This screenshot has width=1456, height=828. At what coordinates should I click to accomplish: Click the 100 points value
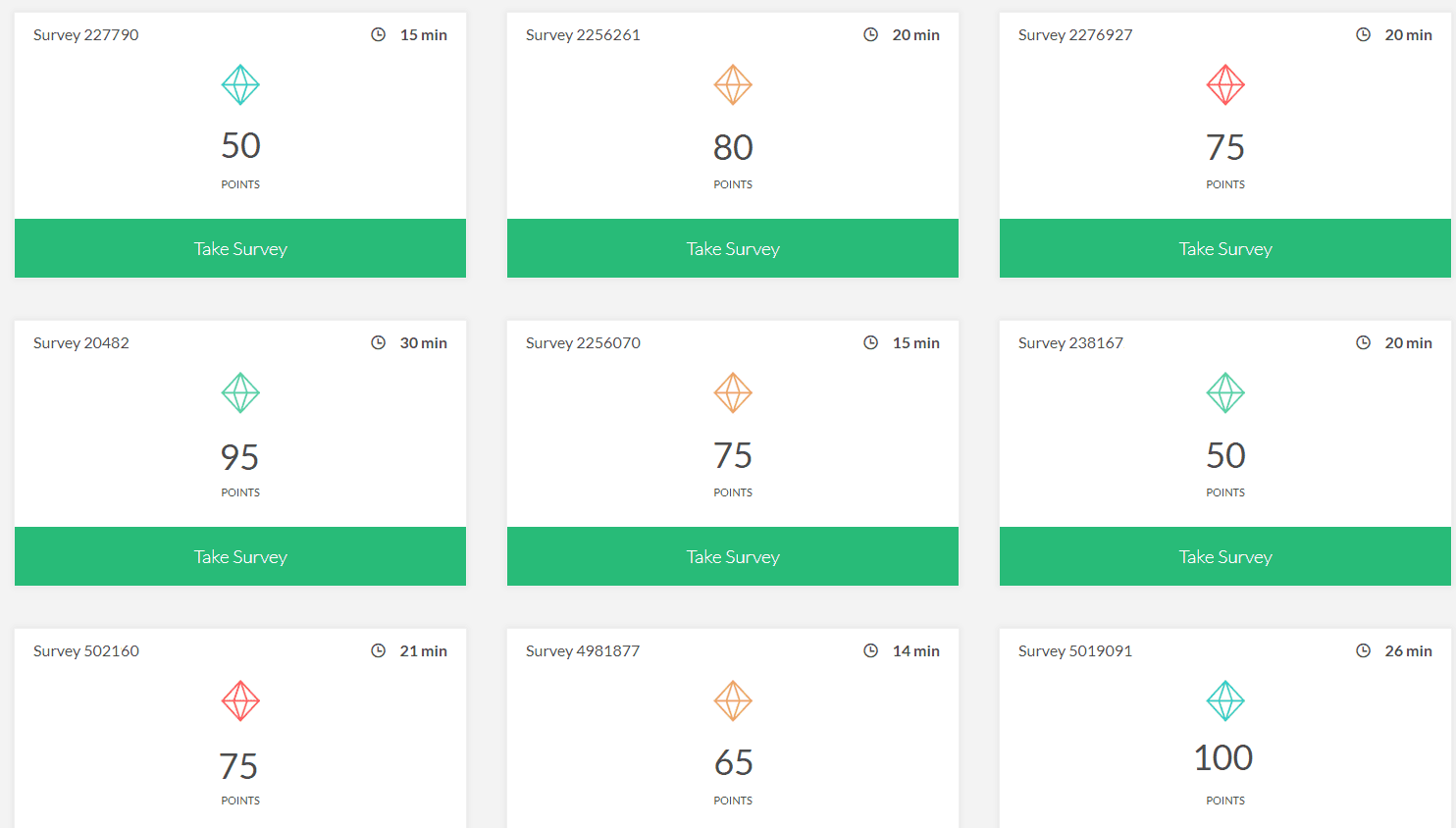click(x=1223, y=757)
